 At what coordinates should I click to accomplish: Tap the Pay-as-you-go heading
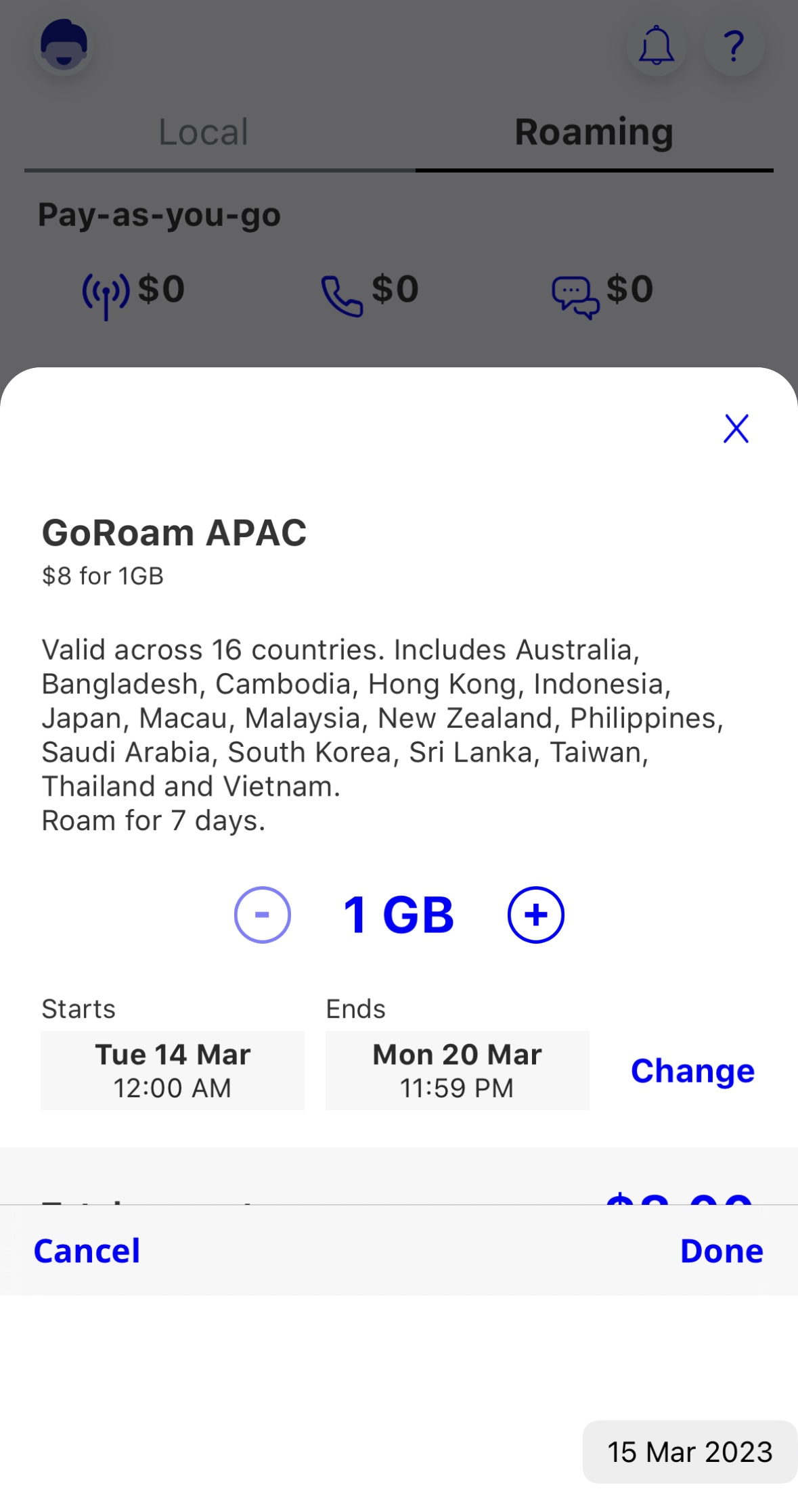pos(159,215)
